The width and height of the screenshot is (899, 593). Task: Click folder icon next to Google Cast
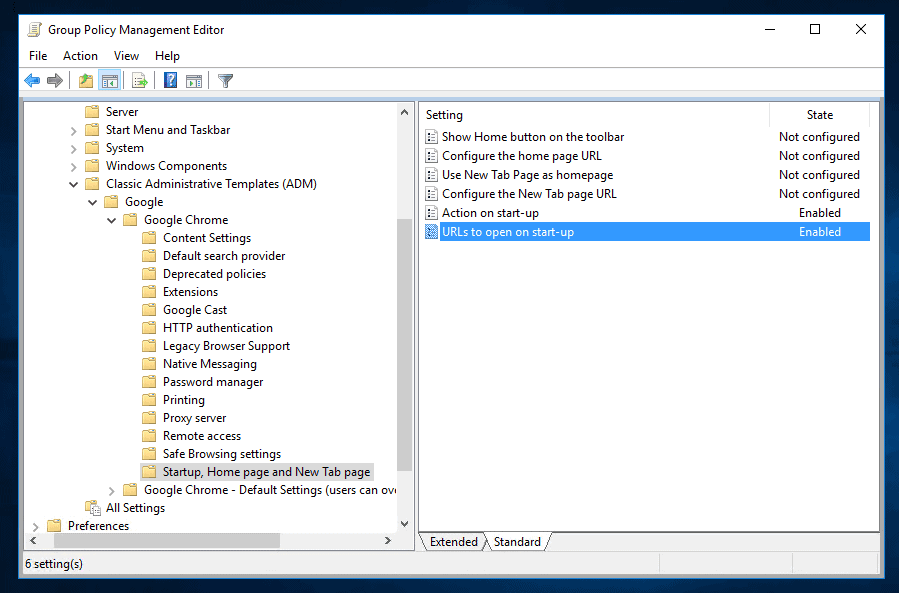[x=149, y=310]
